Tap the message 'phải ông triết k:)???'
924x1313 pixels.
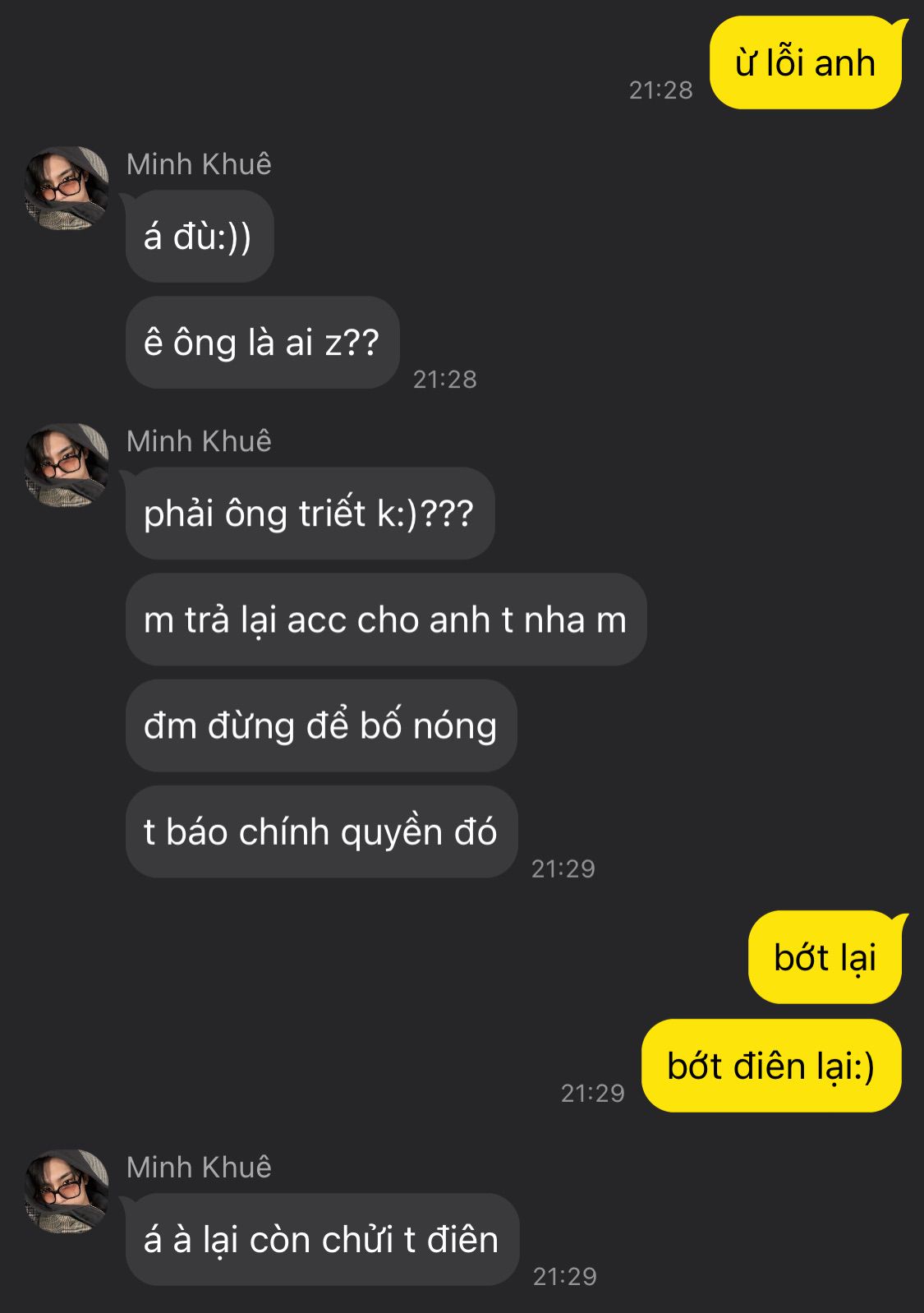click(x=310, y=514)
